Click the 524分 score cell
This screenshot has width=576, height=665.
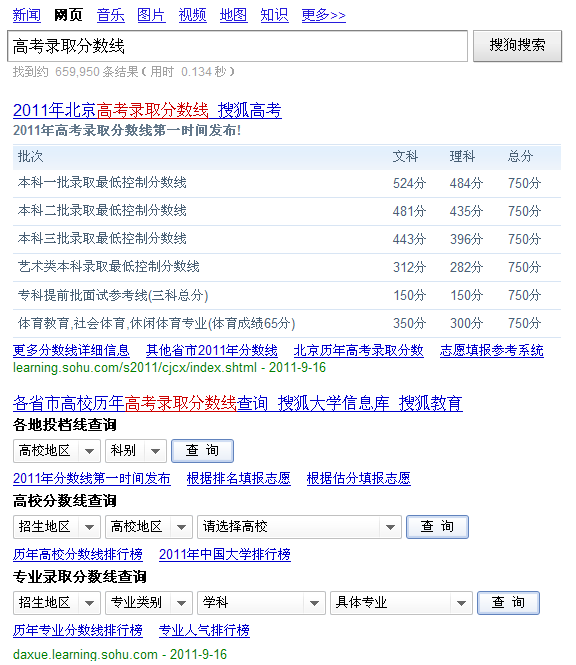pos(409,183)
